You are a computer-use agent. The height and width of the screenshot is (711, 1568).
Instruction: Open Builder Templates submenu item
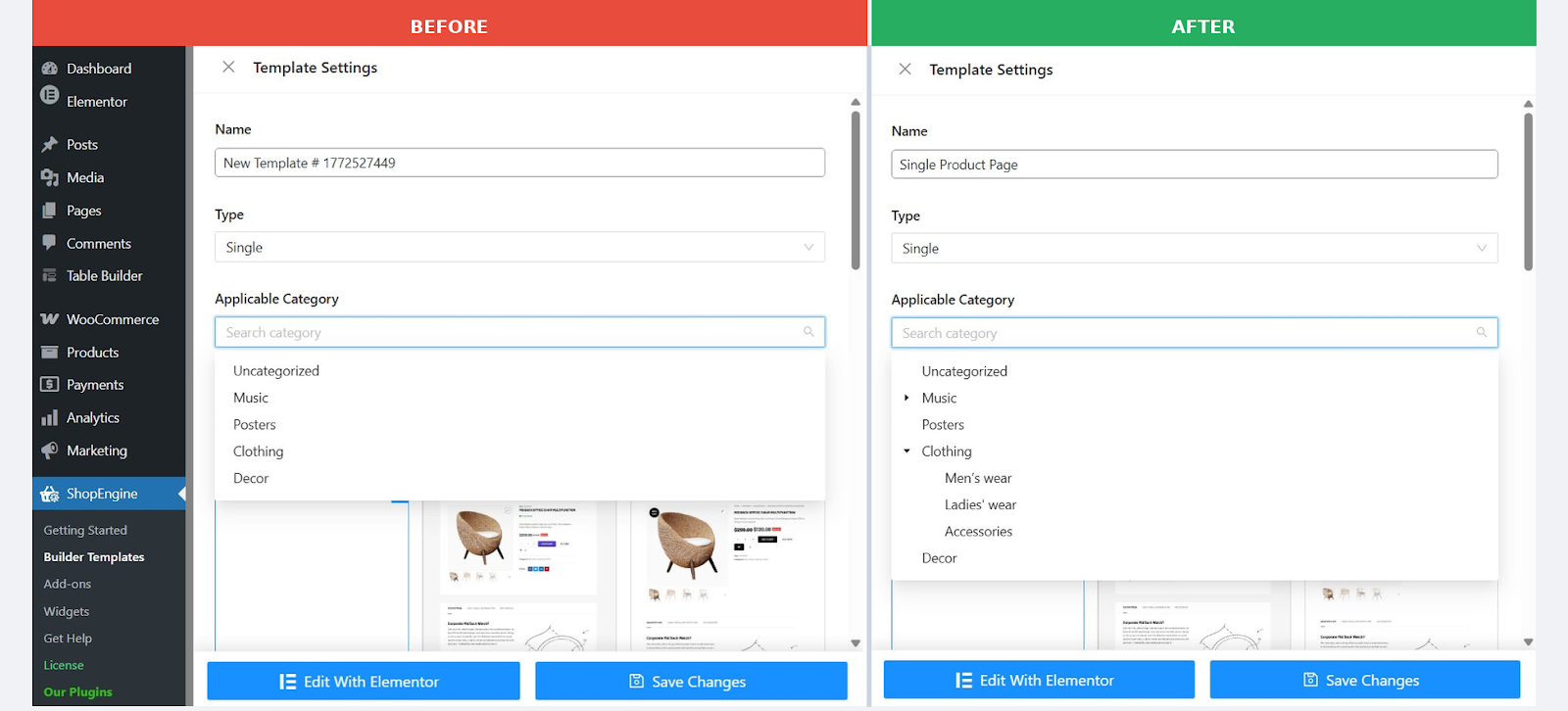(x=94, y=557)
